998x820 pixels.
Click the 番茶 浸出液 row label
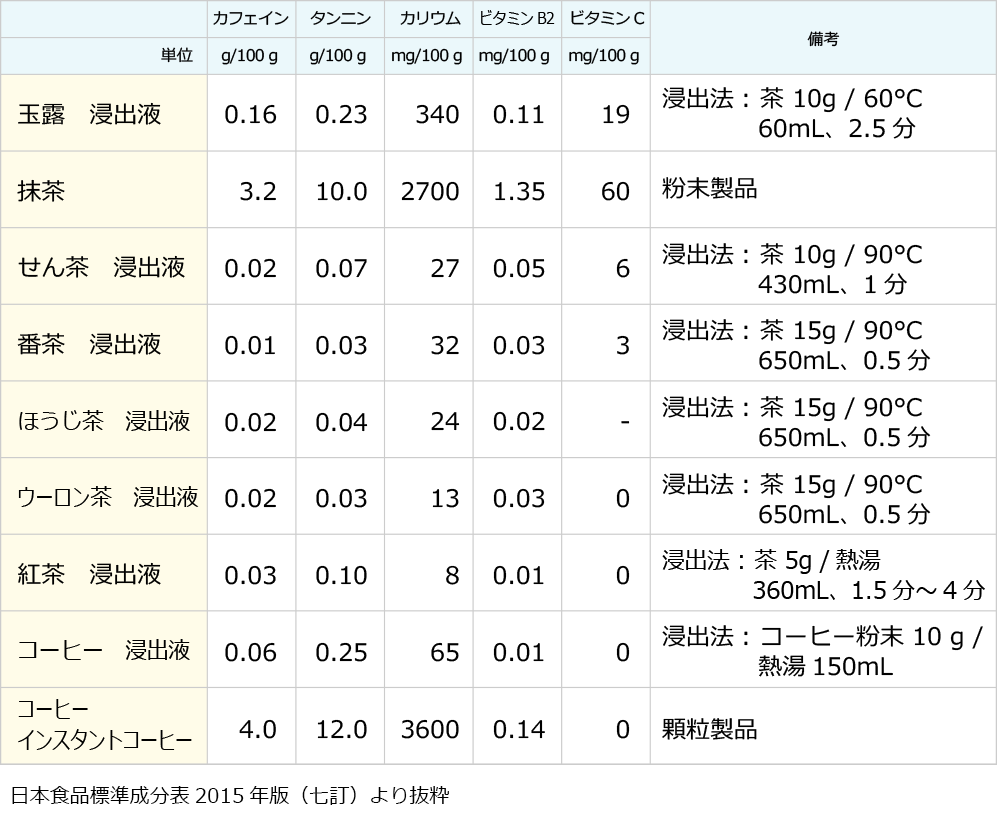click(90, 345)
